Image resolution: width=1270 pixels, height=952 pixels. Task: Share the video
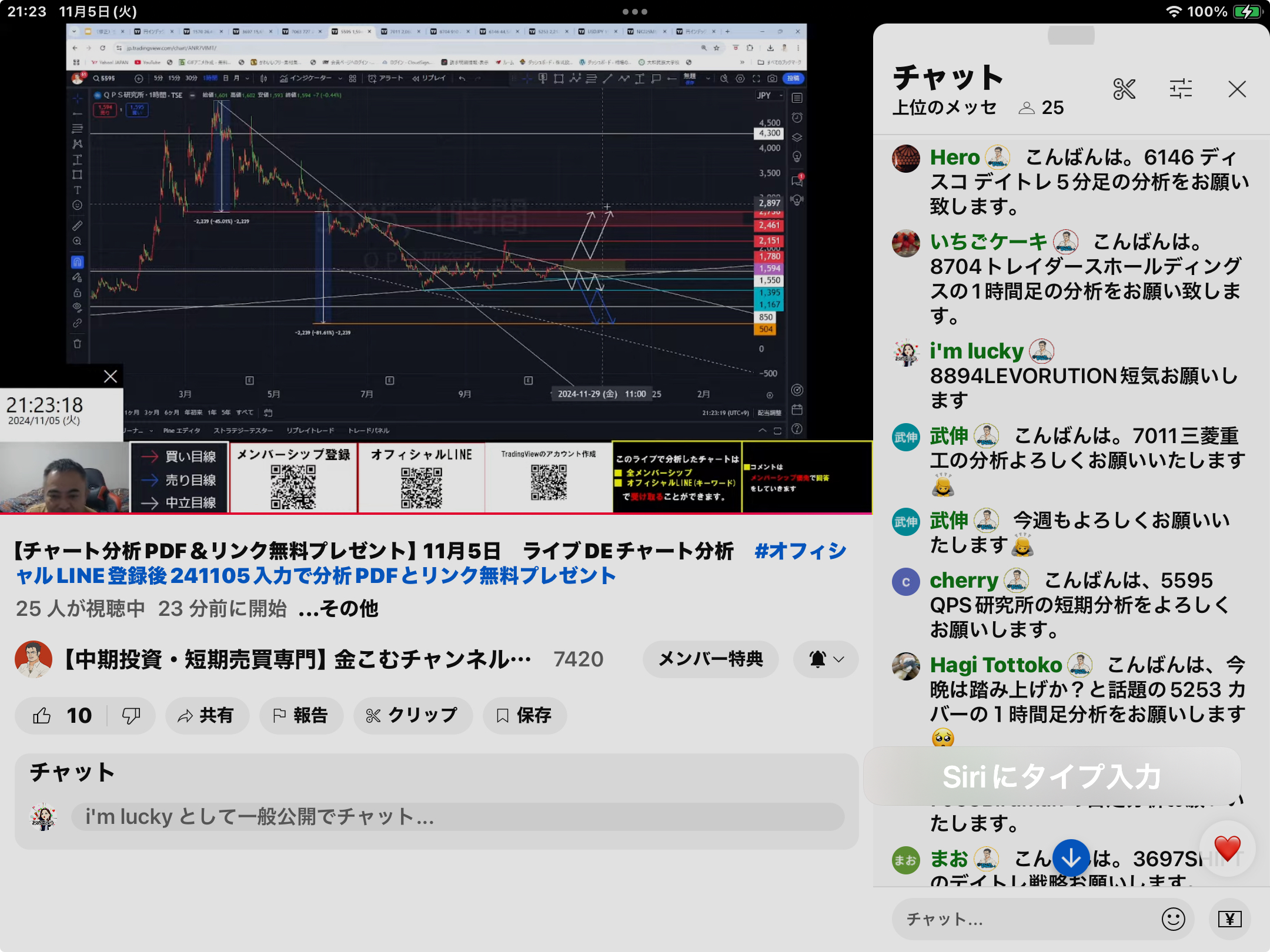point(207,715)
